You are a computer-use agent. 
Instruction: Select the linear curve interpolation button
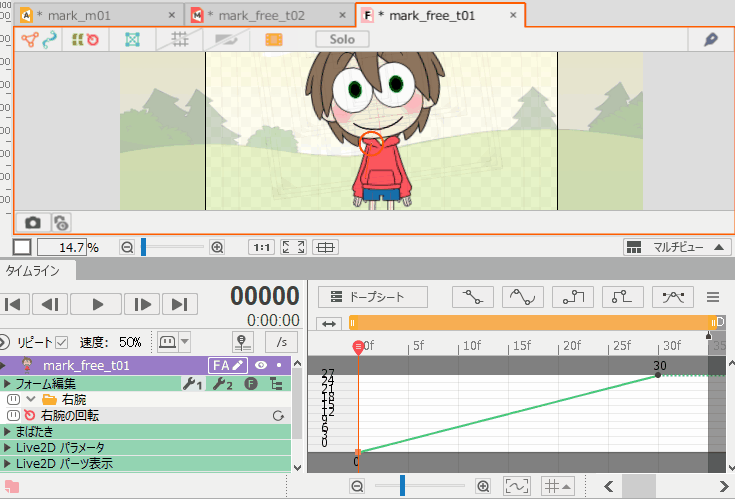tap(473, 297)
